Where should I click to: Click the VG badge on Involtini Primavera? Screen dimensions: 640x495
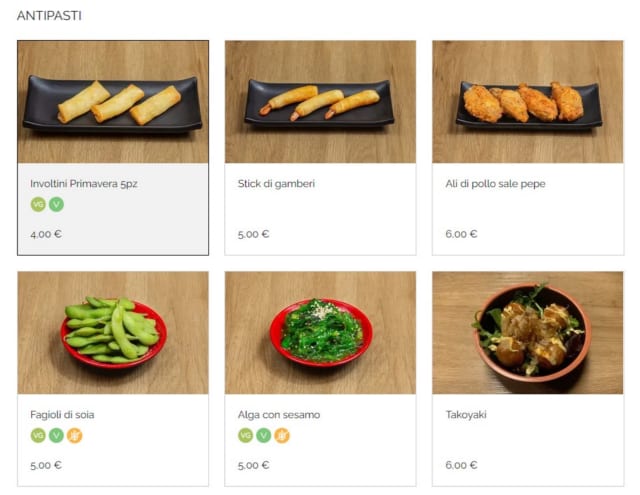point(38,204)
